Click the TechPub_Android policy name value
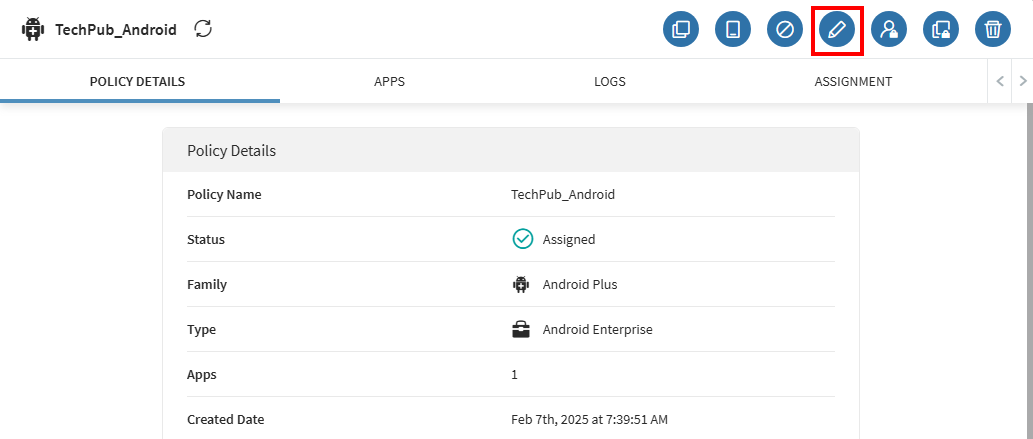 tap(563, 194)
